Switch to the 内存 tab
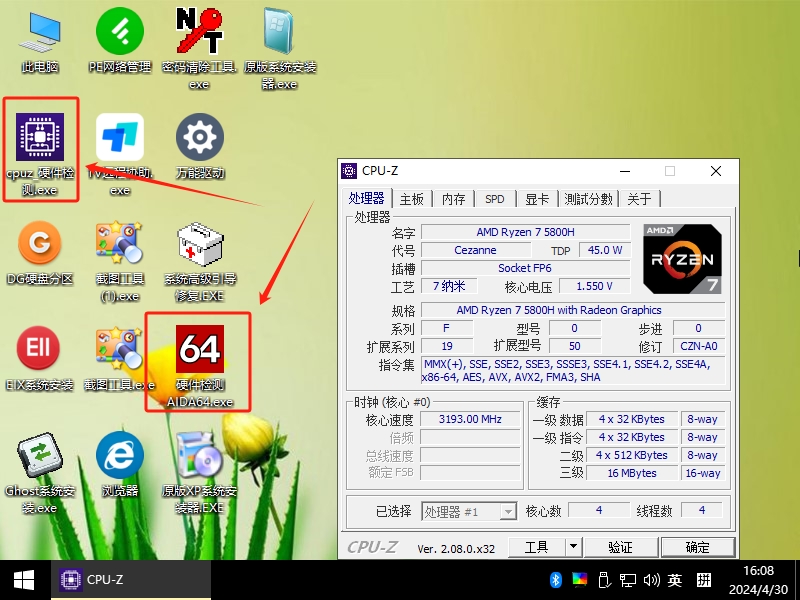Screen dimensions: 800x600 [x=454, y=199]
